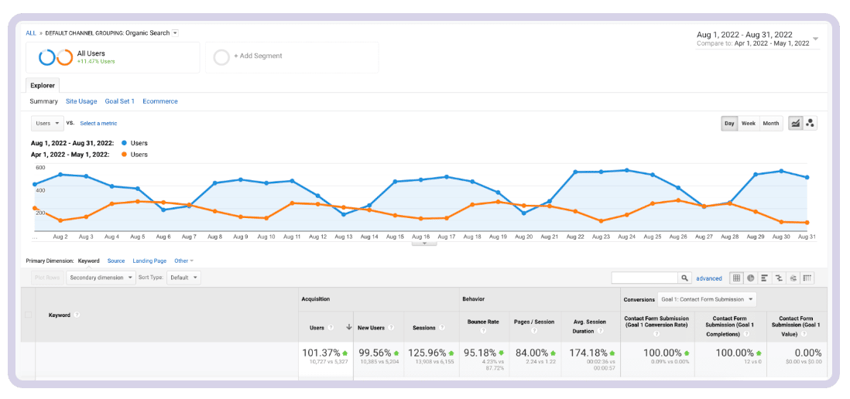Click the table search input field
The image size is (850, 399).
coord(645,278)
